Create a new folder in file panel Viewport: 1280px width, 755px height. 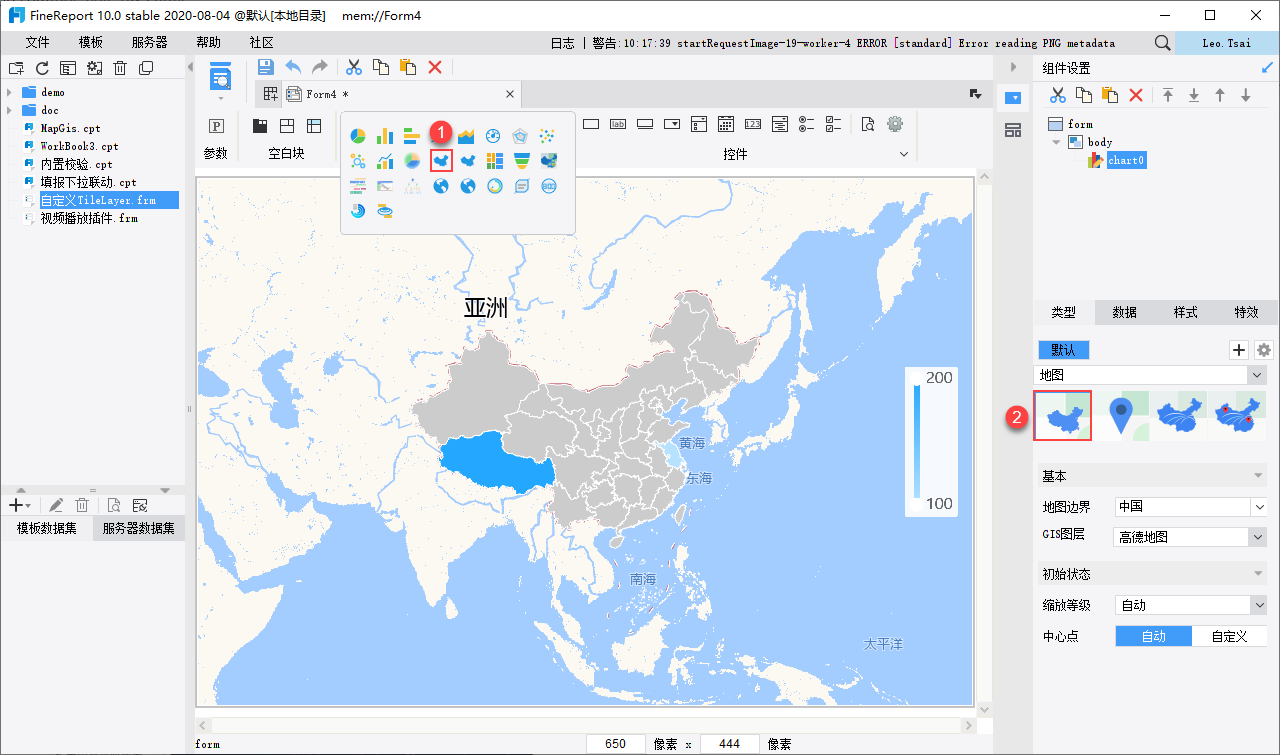pyautogui.click(x=16, y=68)
